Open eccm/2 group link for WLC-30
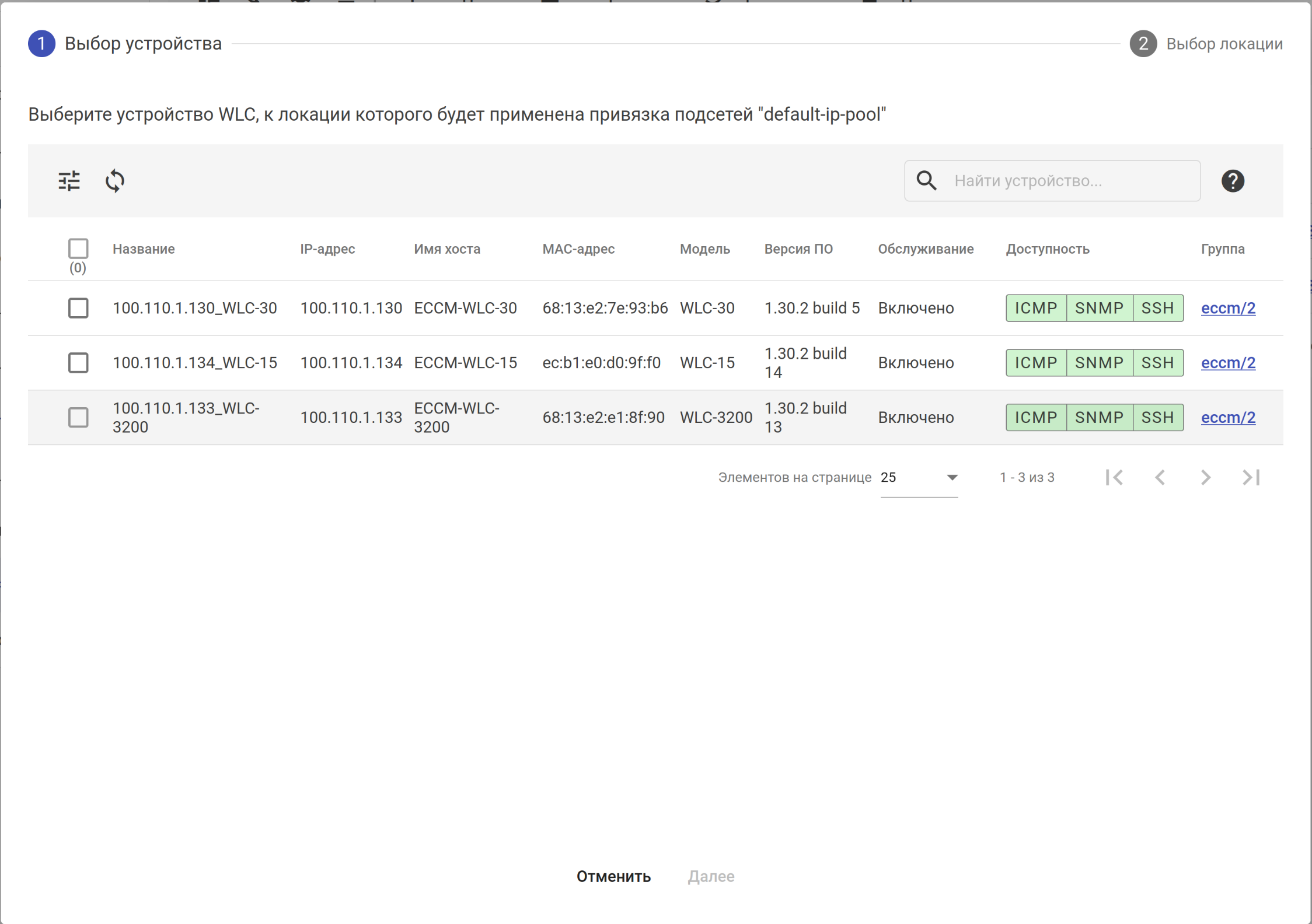This screenshot has height=924, width=1312. (1228, 308)
